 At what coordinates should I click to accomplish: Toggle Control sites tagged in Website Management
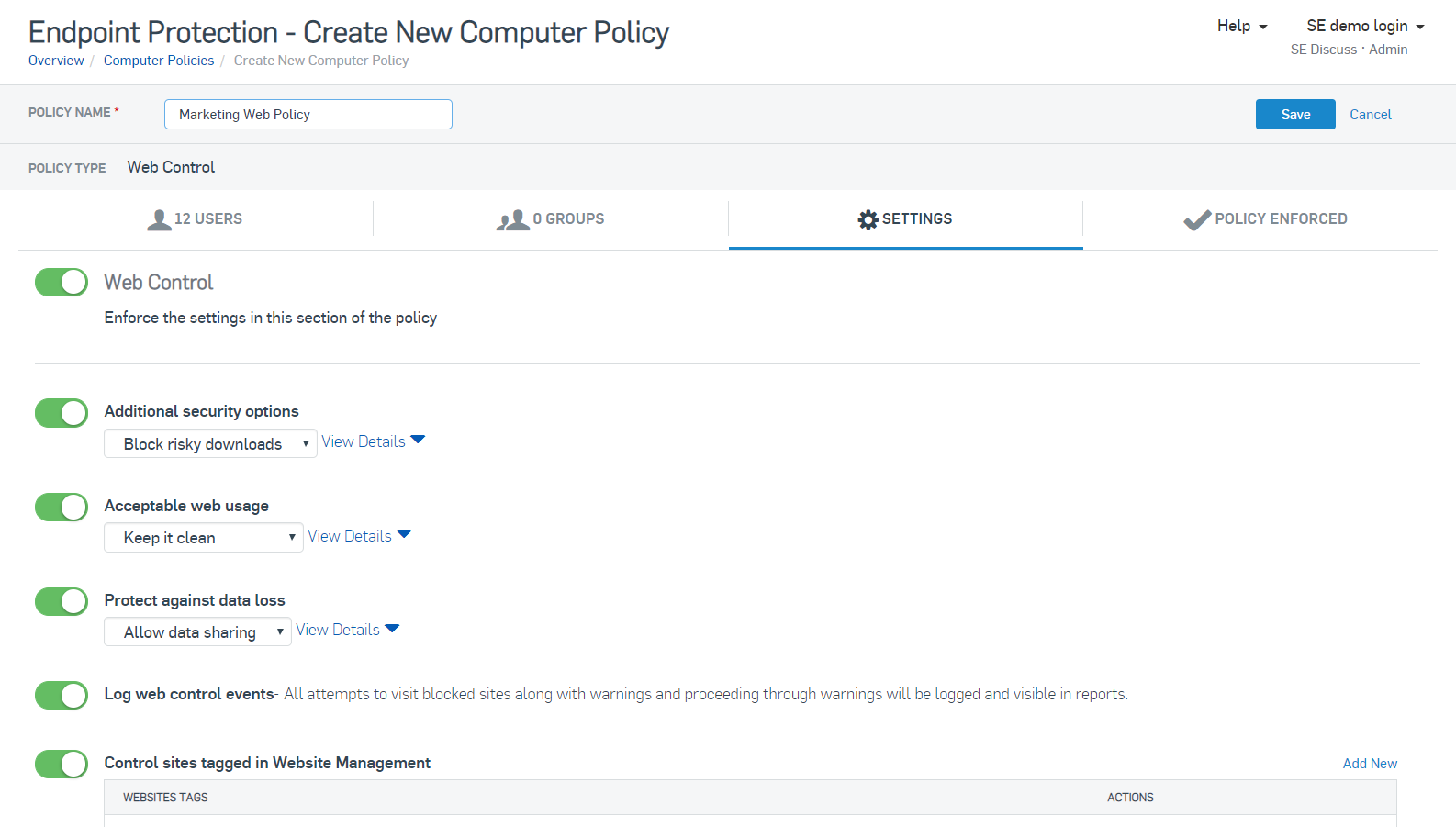[62, 764]
